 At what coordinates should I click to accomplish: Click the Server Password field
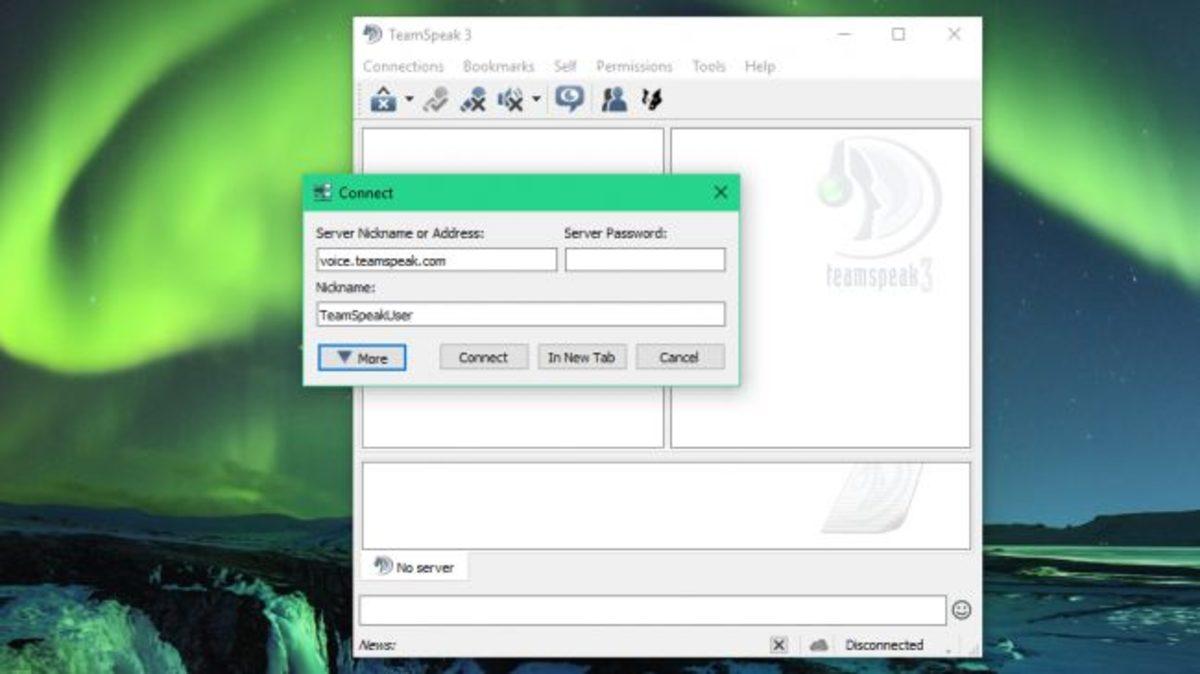point(645,260)
